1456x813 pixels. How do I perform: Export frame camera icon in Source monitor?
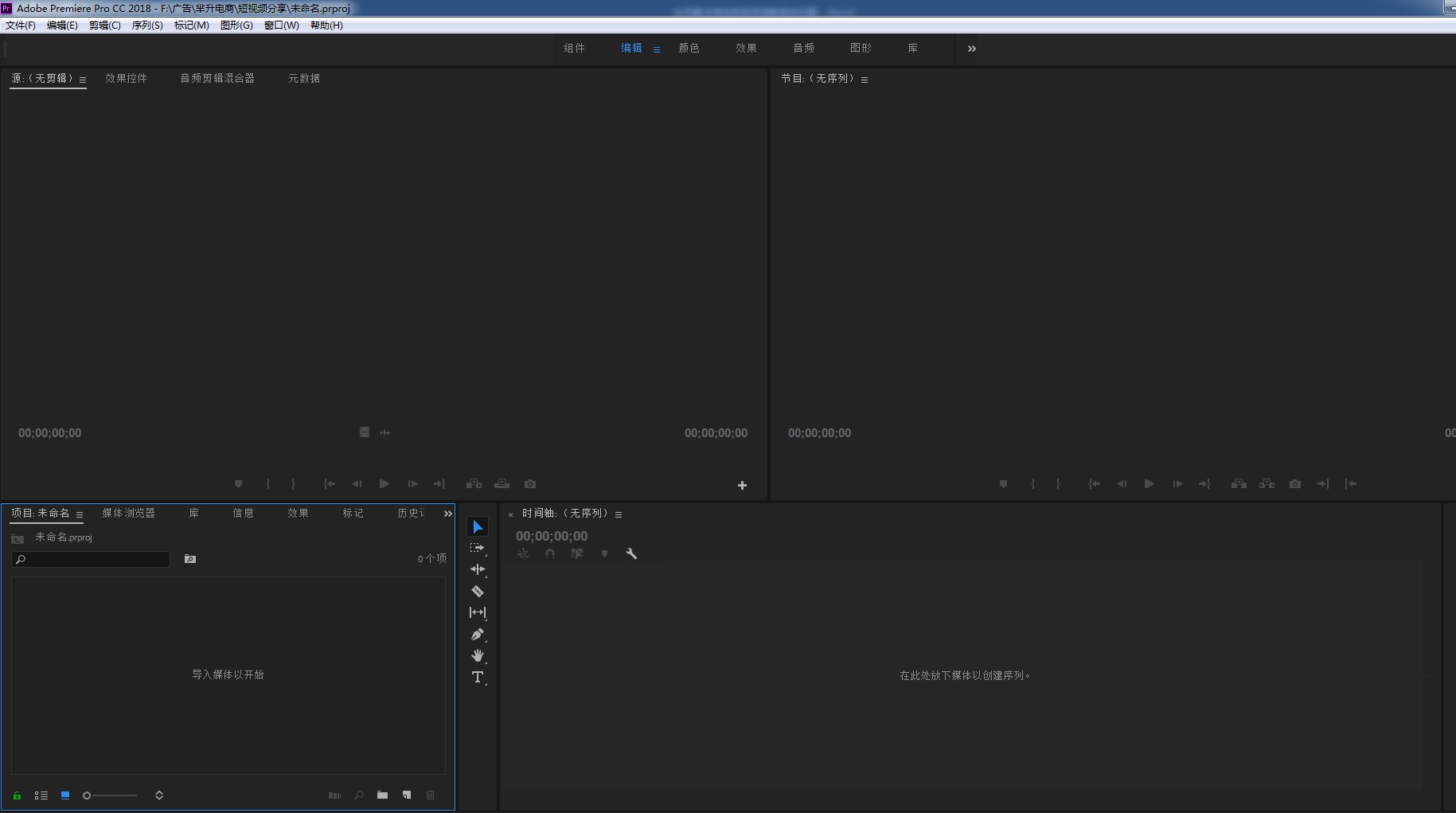click(x=530, y=484)
